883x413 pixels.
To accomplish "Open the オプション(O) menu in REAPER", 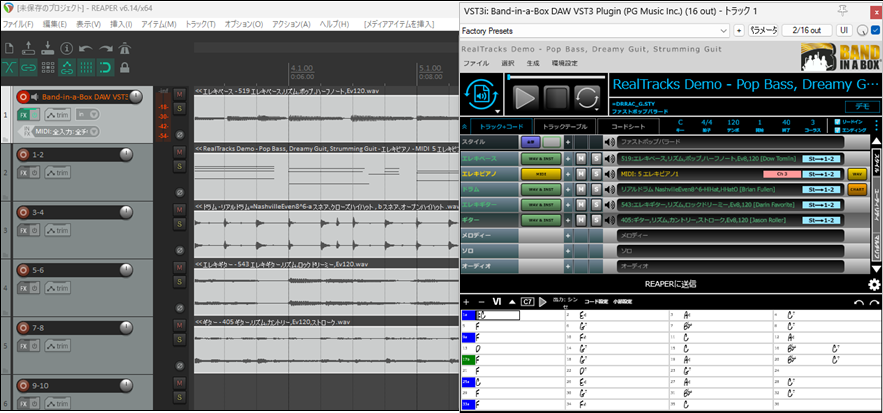I will (241, 23).
